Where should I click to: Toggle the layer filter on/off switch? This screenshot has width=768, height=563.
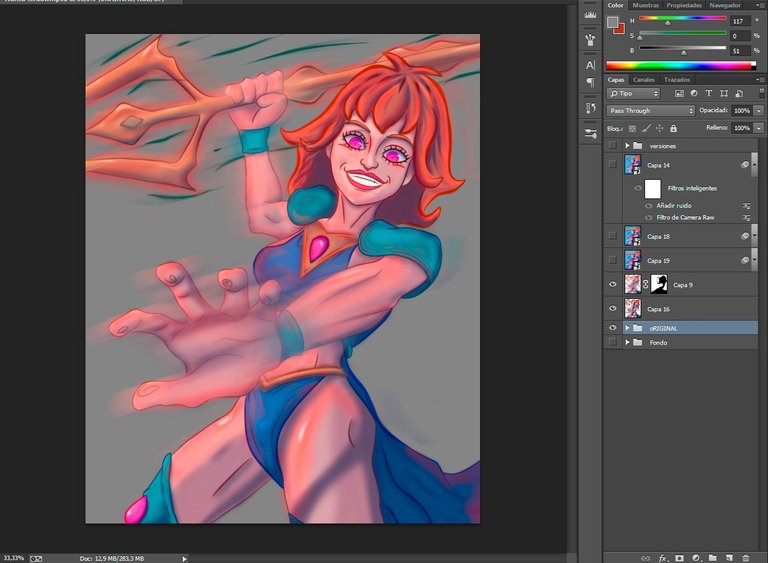[762, 93]
